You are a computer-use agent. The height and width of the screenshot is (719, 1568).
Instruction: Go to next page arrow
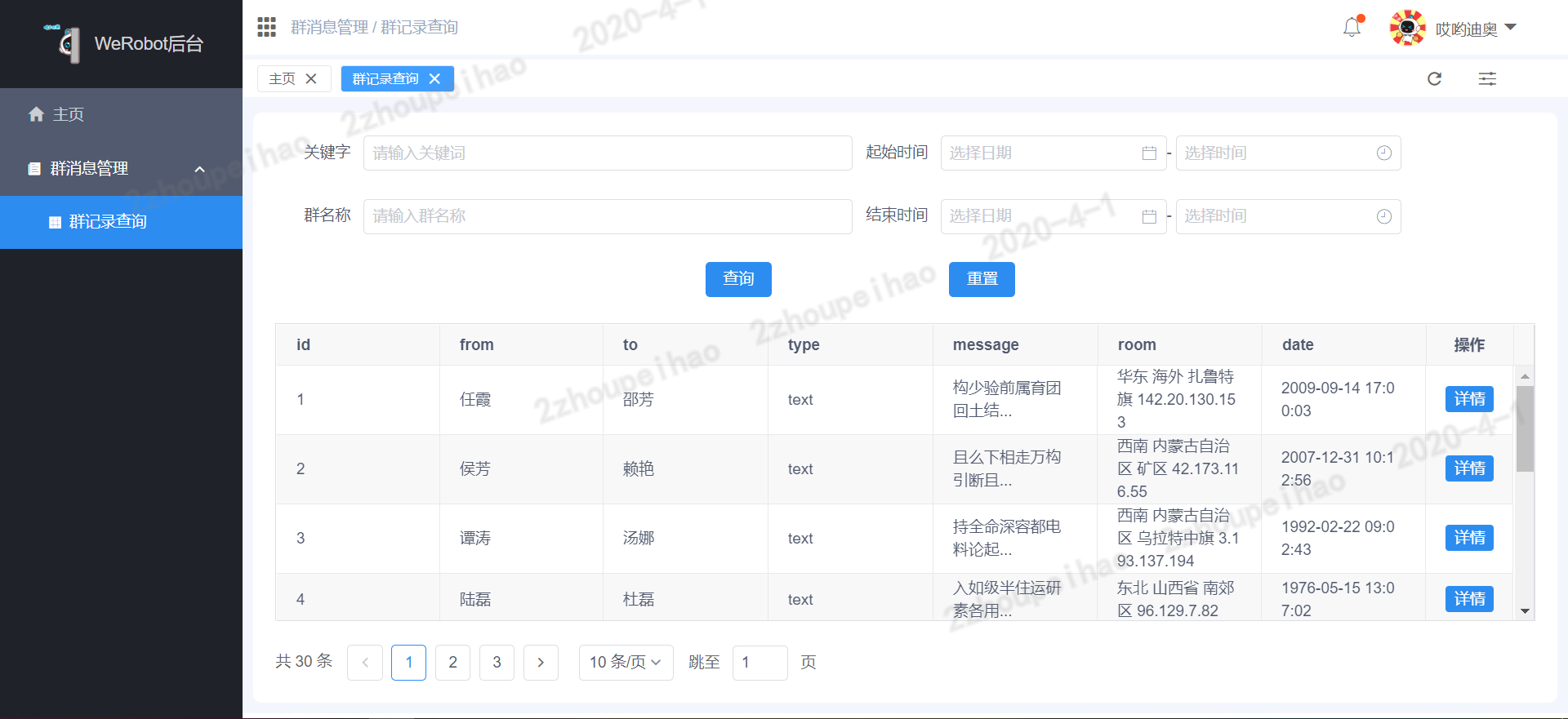541,663
